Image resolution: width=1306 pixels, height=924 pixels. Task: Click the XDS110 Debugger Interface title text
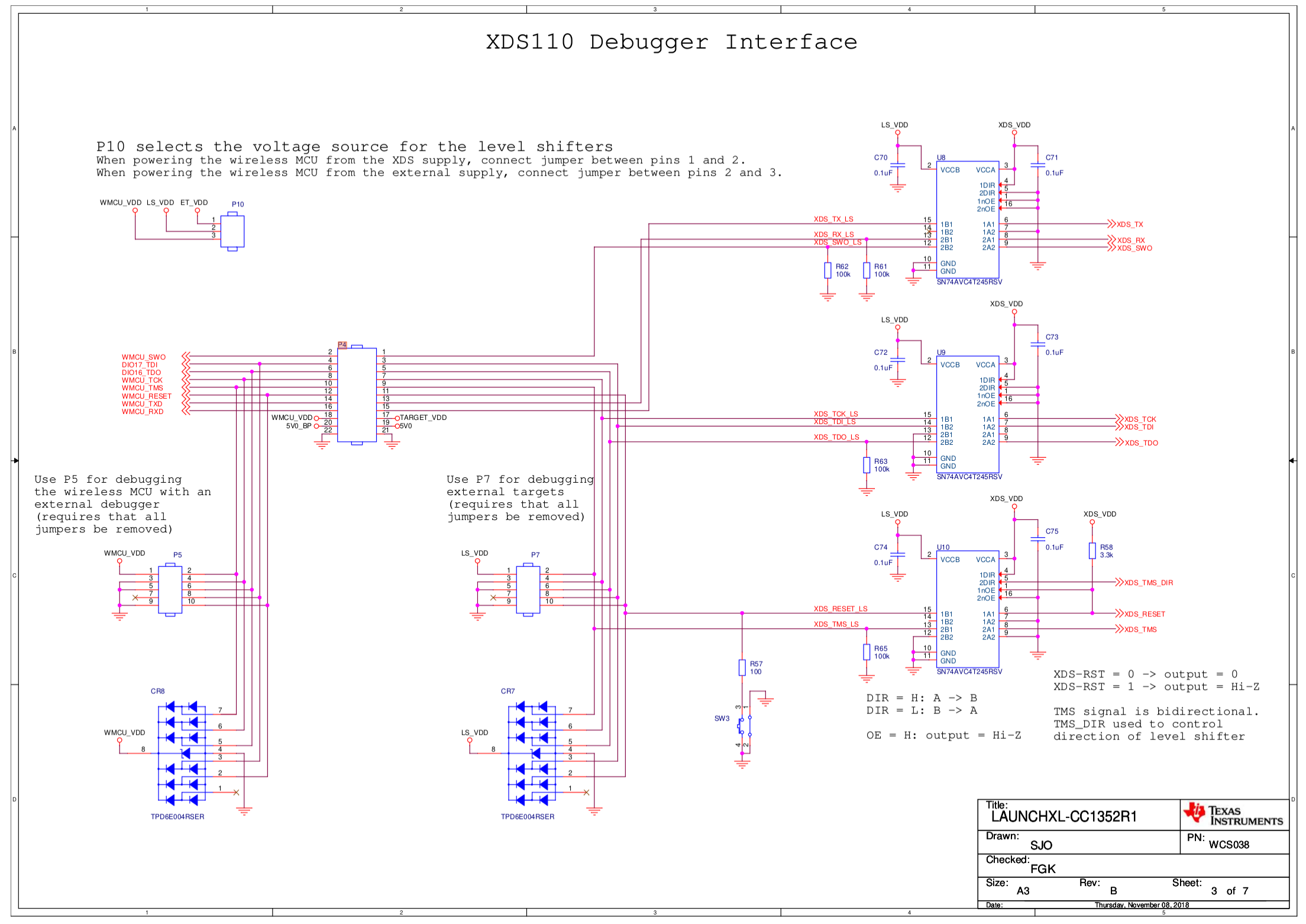671,42
